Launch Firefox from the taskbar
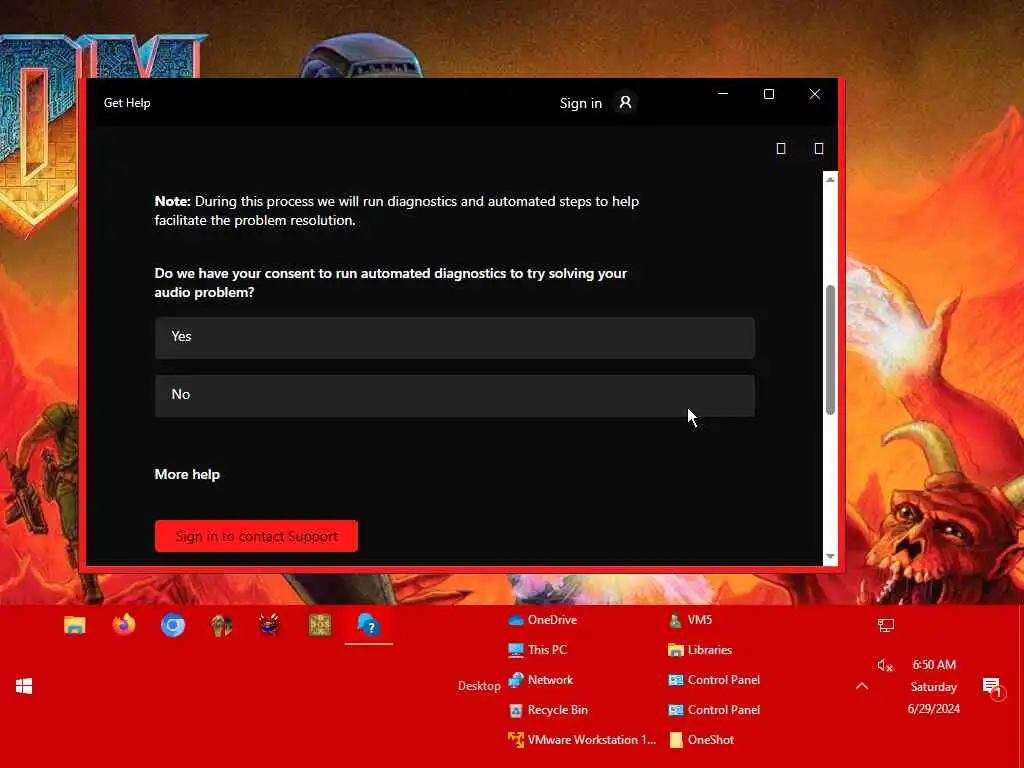 (123, 625)
